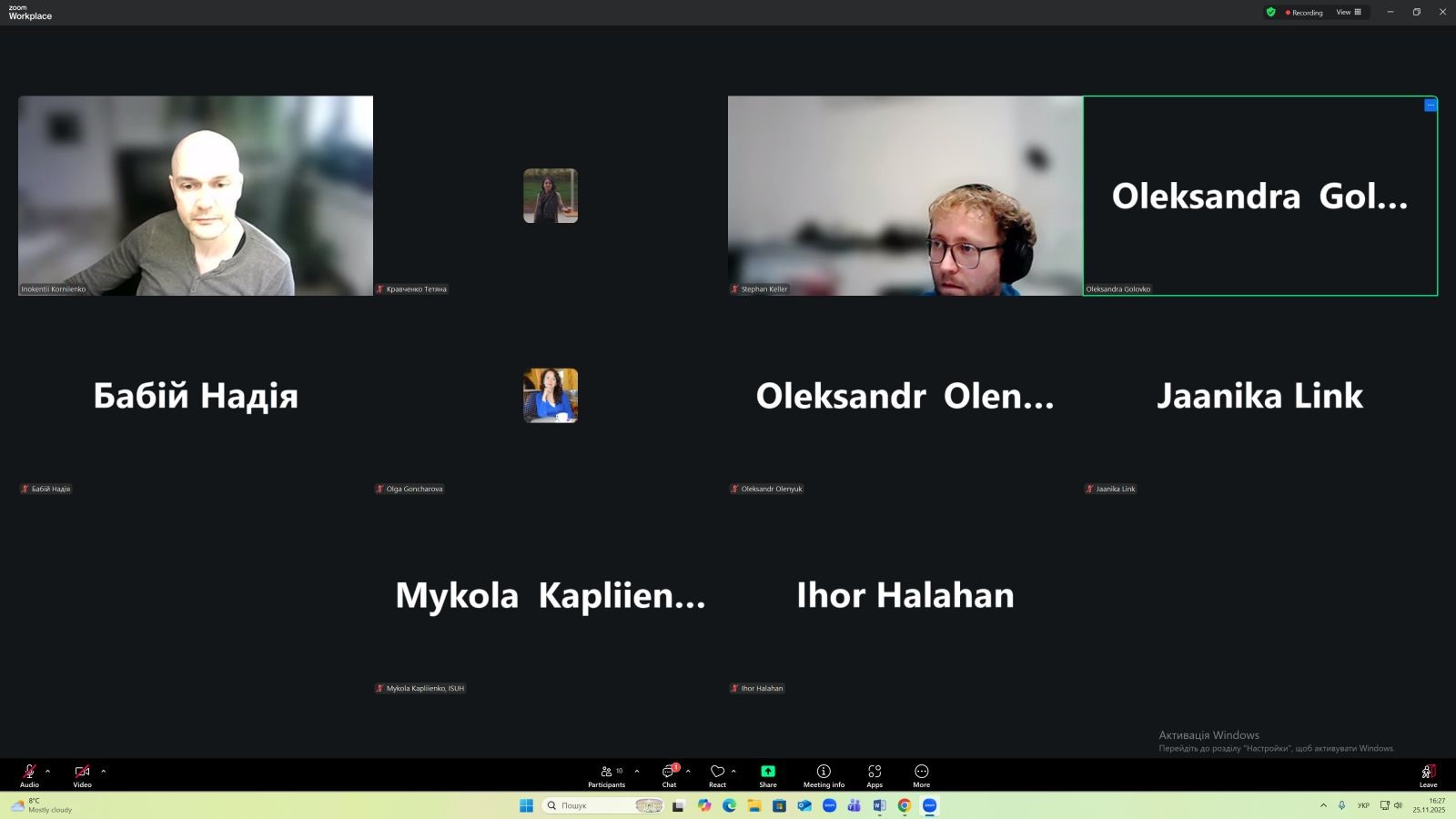Open the Chat panel
The image size is (1456, 819).
(669, 774)
